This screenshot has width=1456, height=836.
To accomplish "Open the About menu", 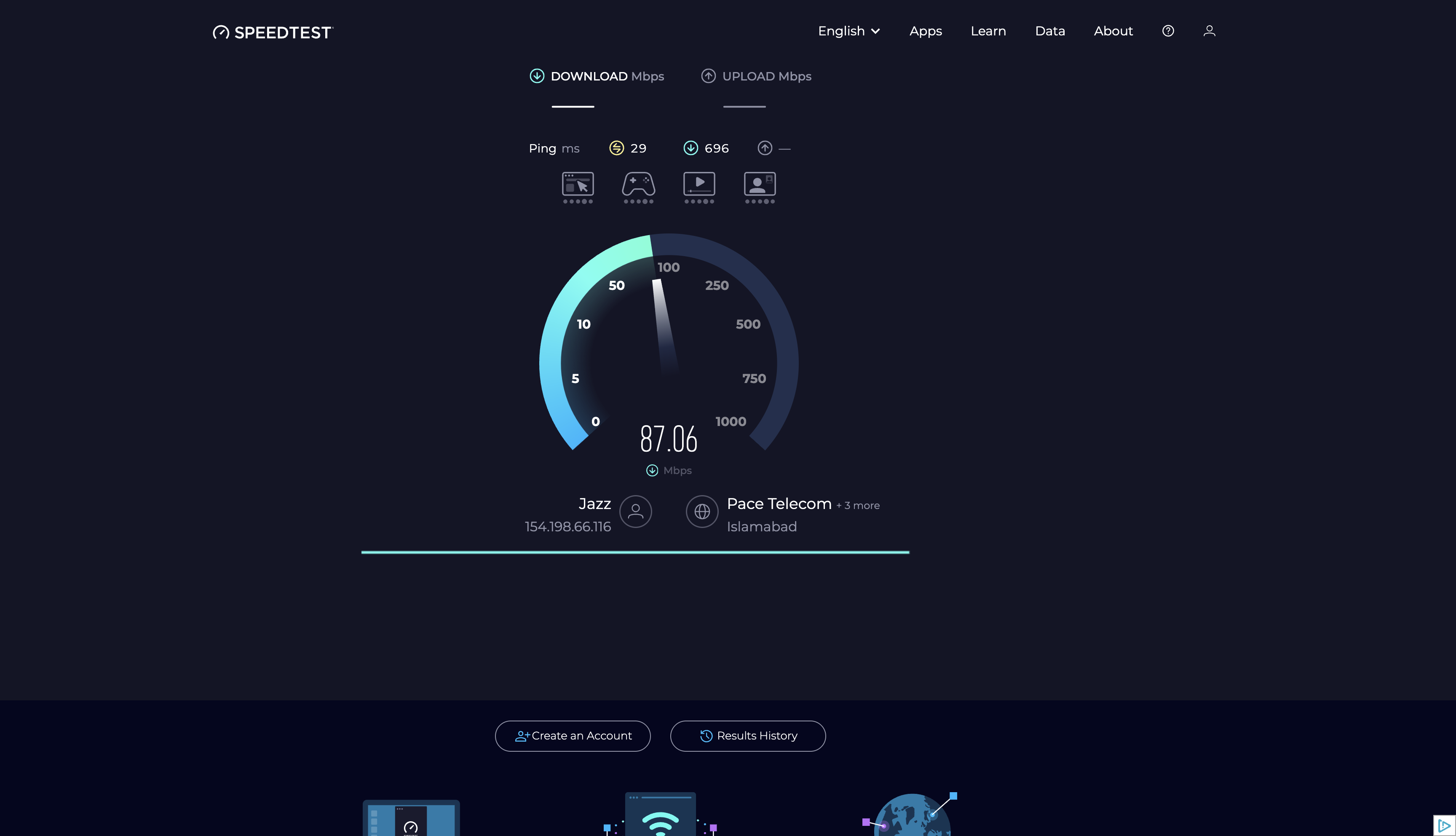I will click(x=1113, y=31).
